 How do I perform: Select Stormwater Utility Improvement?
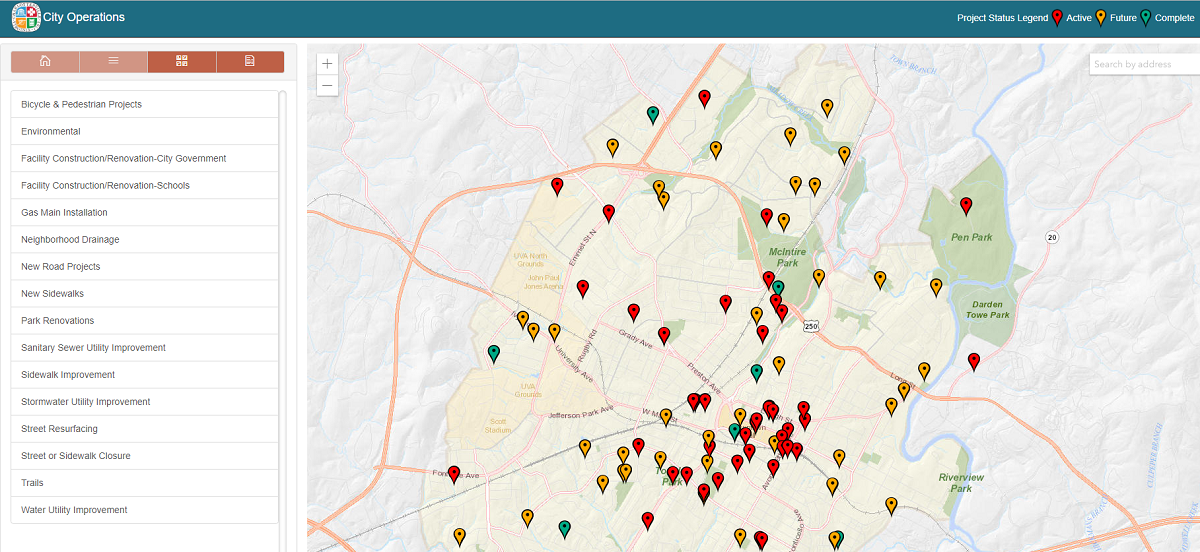pos(144,401)
